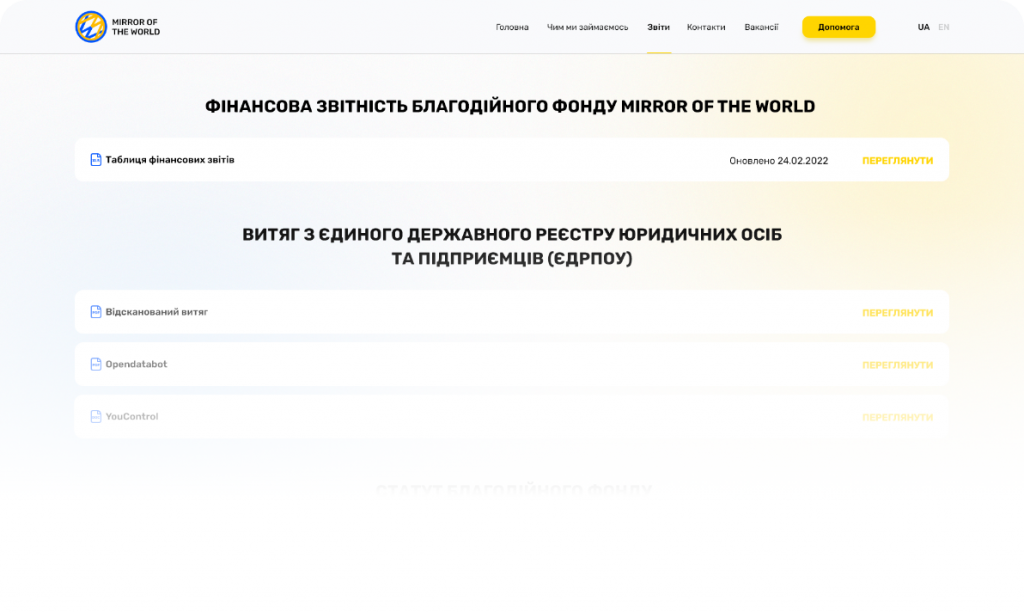The image size is (1024, 613).
Task: Click the PDF icon next to Відсканований витяг
Action: (96, 312)
